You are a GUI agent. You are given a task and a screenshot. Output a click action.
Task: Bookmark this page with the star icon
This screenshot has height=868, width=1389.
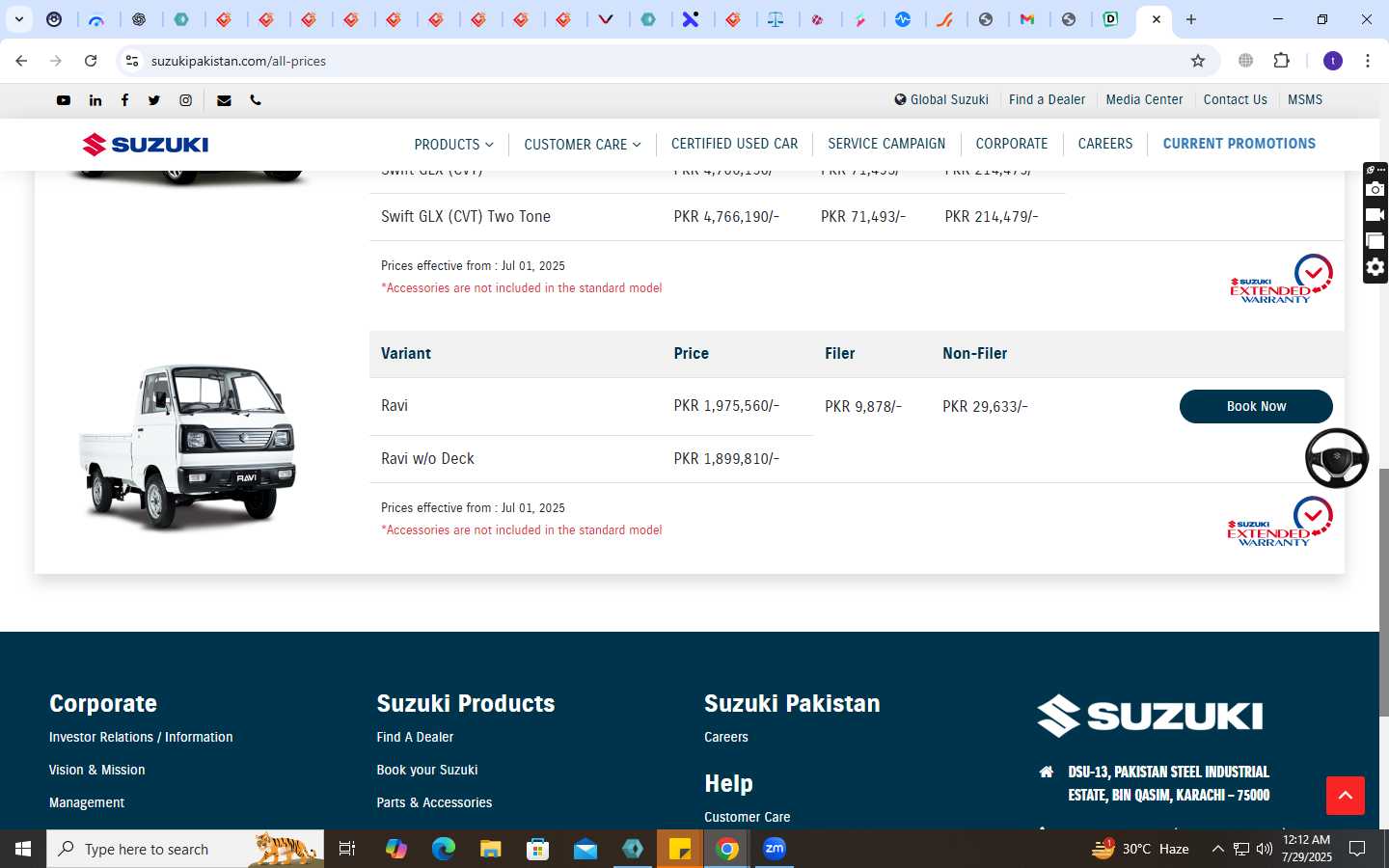pyautogui.click(x=1198, y=61)
